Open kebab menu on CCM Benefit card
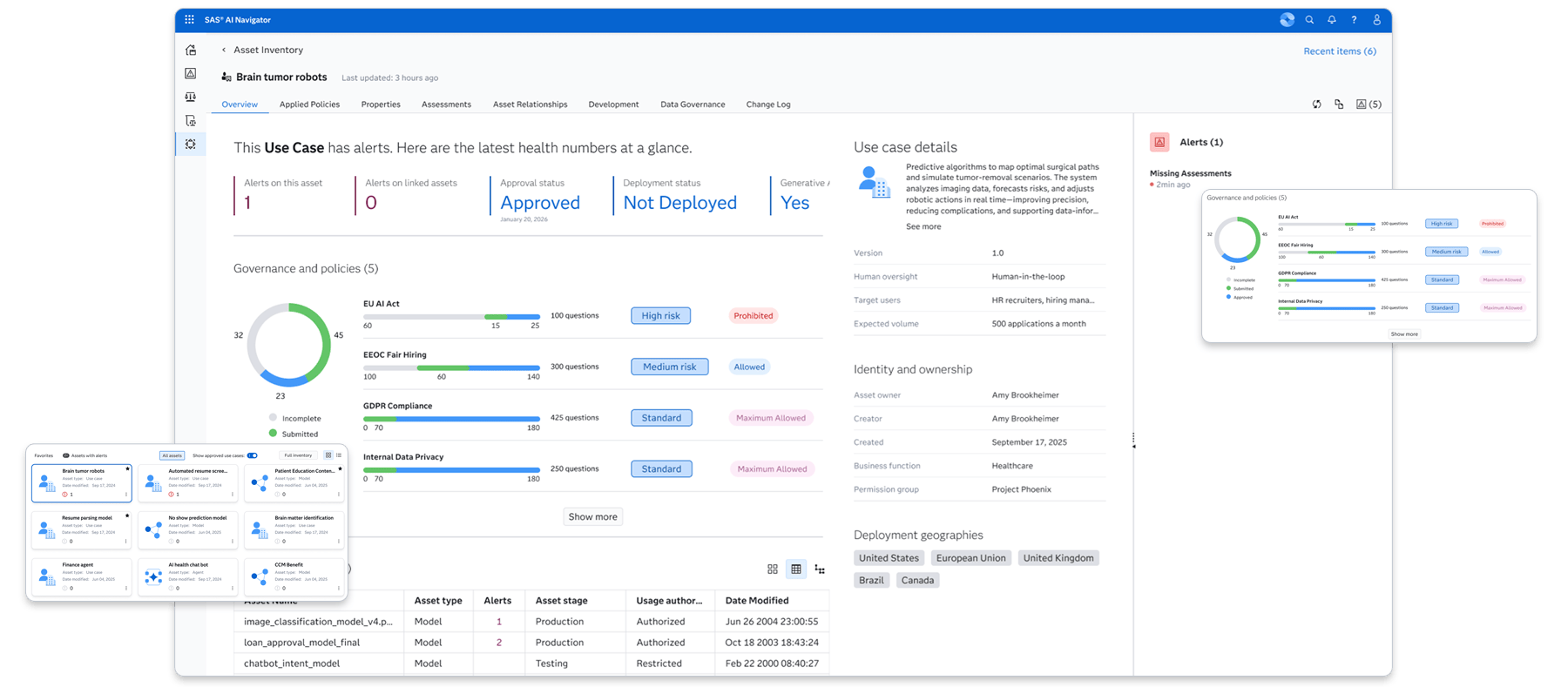1568x687 pixels. 339,588
